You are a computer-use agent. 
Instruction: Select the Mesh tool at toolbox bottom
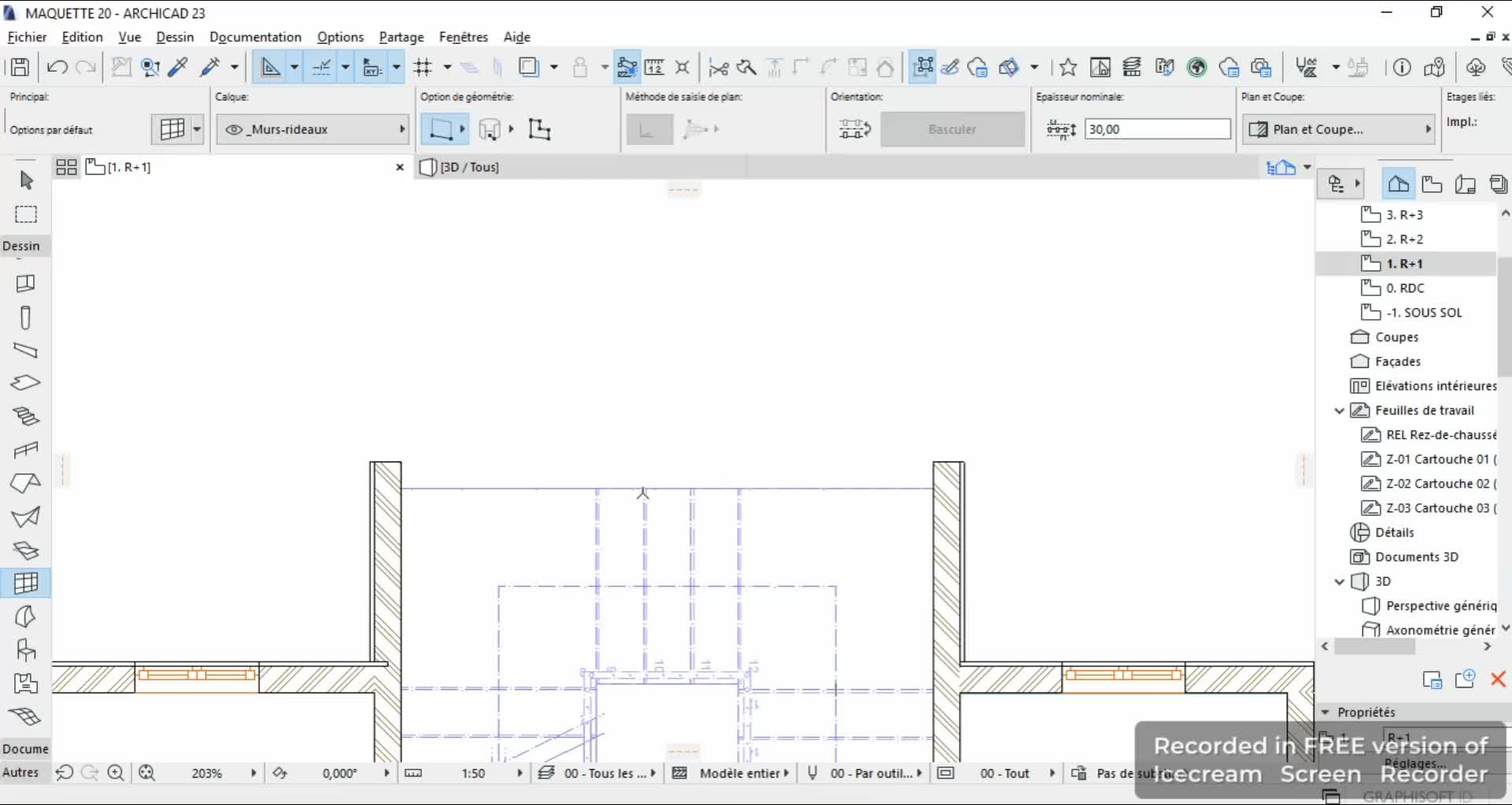pyautogui.click(x=25, y=716)
